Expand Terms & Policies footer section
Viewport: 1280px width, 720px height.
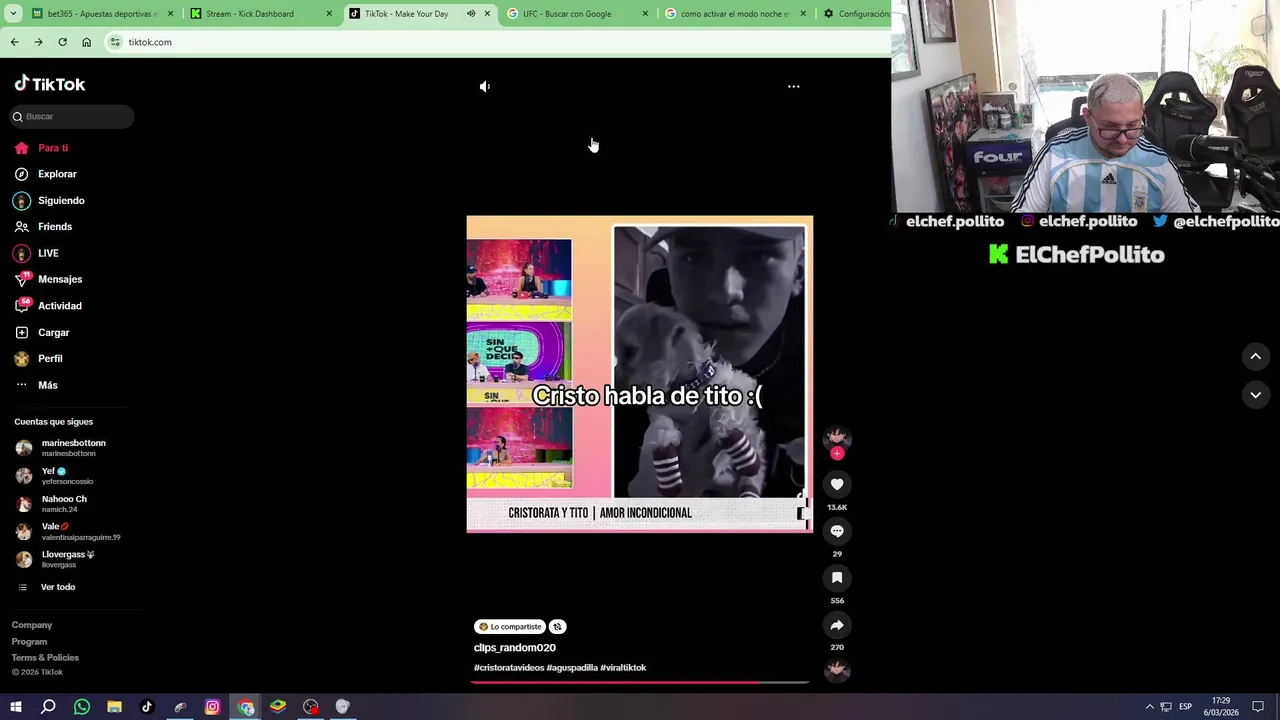point(45,658)
